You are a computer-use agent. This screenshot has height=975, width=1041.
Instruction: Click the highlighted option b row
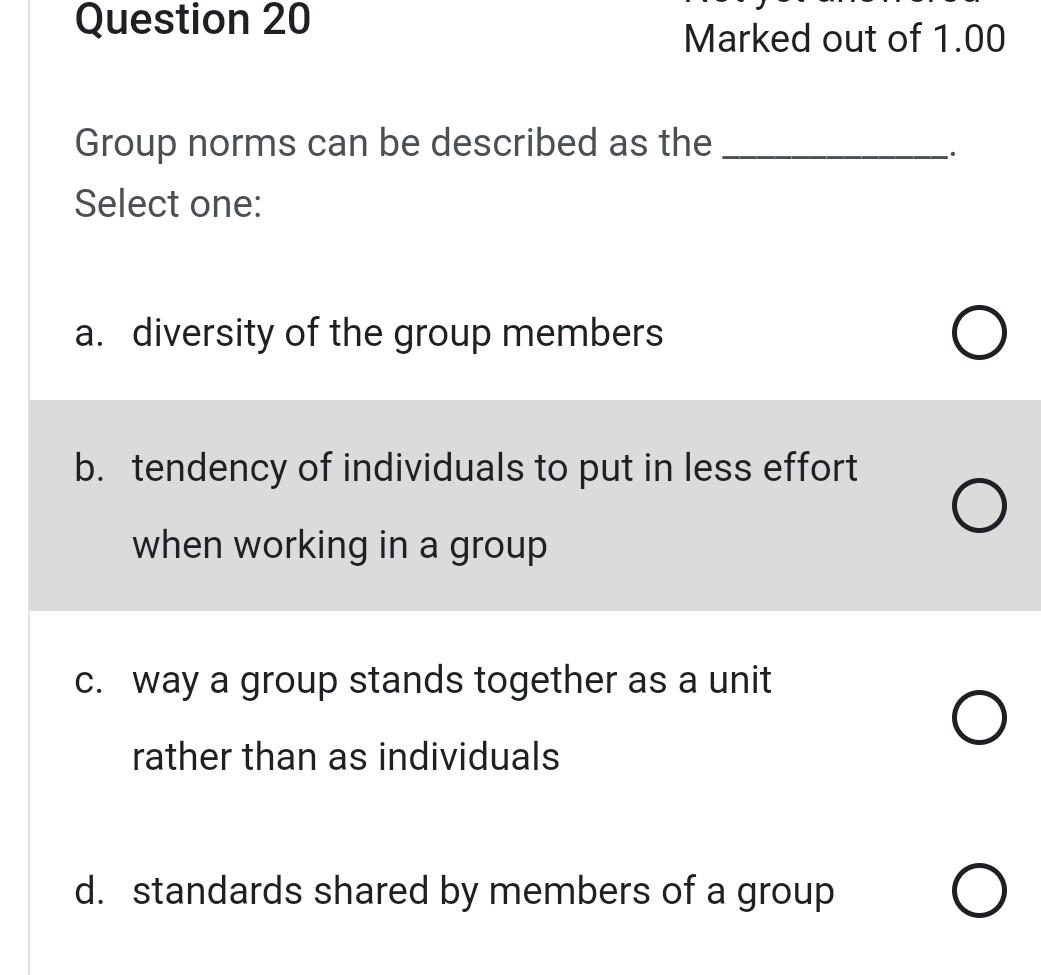[x=520, y=505]
